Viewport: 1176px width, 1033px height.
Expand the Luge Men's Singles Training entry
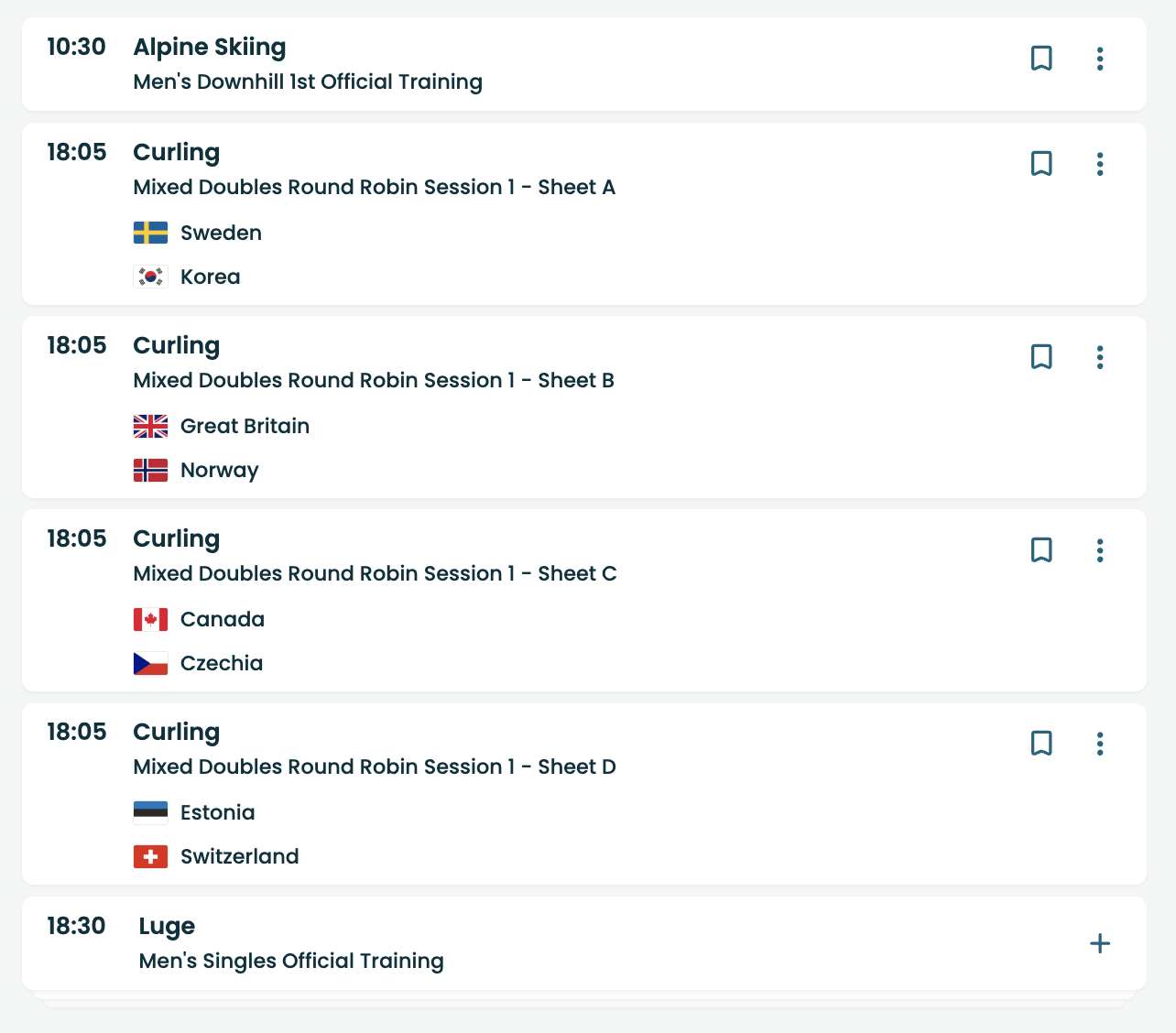point(1100,943)
